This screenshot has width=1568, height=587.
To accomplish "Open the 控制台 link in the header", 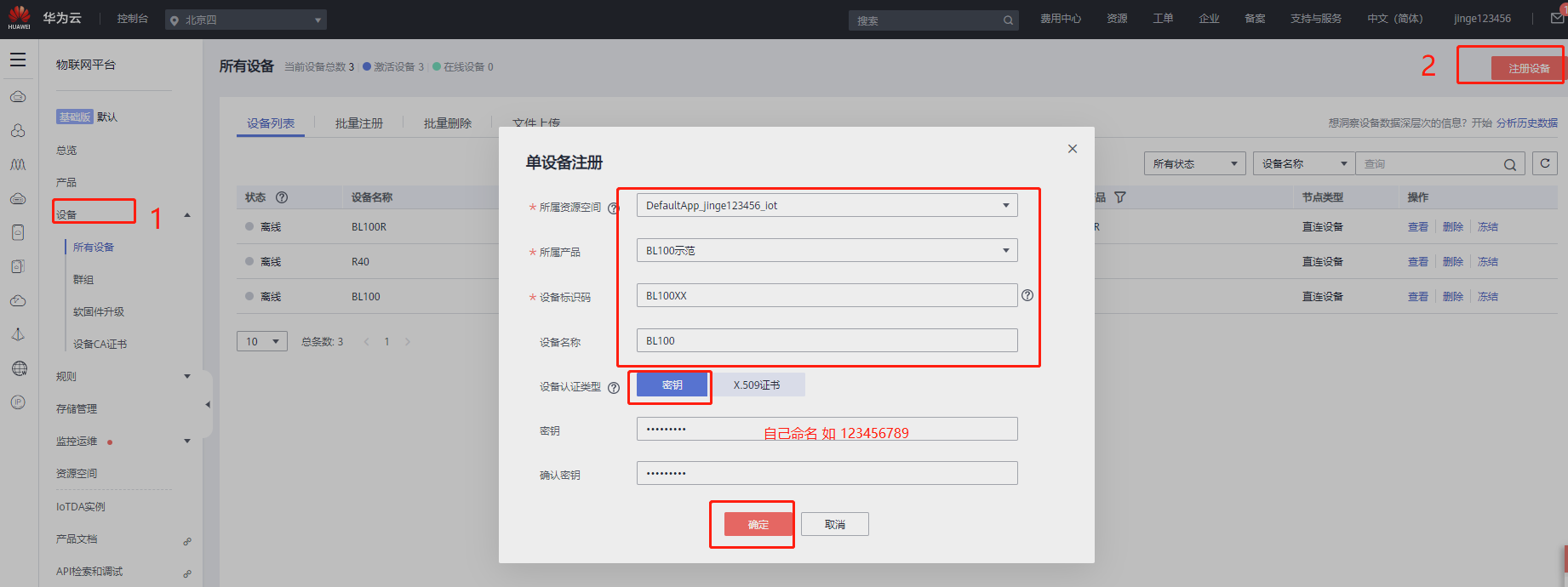I will pos(133,19).
